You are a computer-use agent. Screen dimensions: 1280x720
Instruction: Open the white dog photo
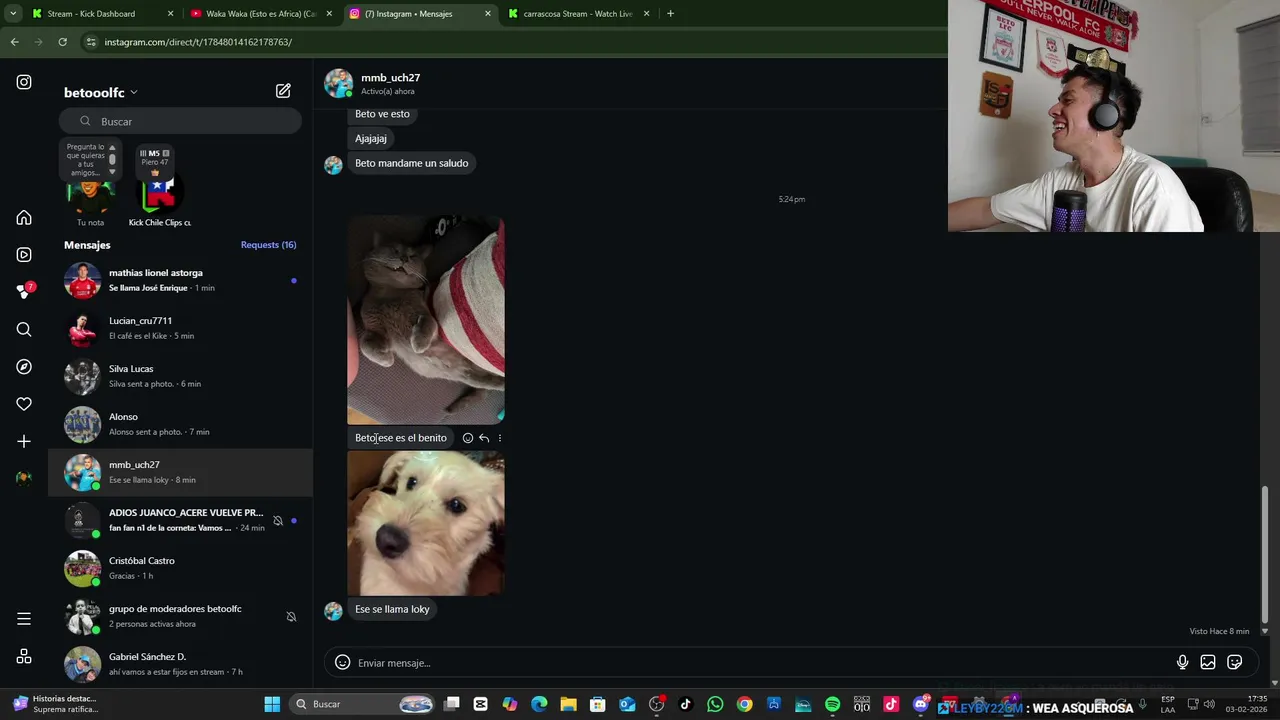[x=426, y=523]
